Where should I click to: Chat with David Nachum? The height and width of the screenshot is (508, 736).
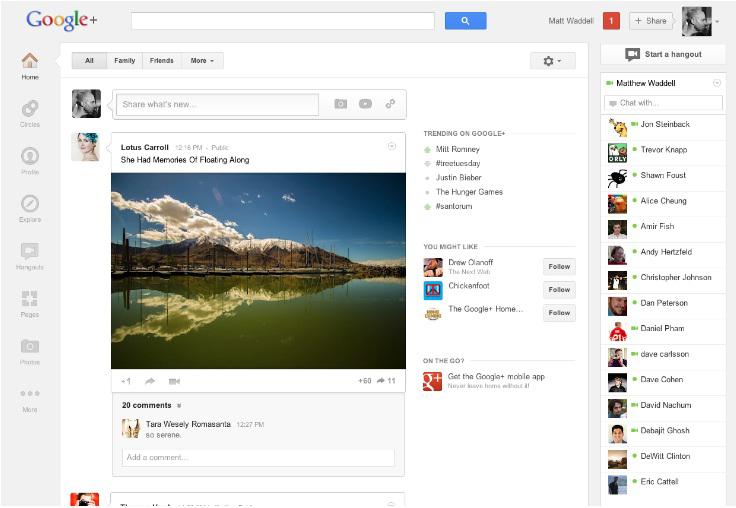click(663, 408)
